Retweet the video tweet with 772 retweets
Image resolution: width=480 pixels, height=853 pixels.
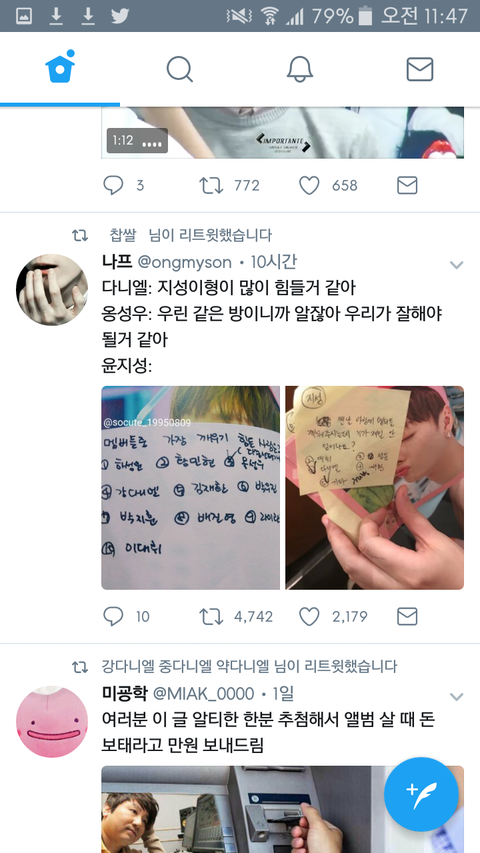pyautogui.click(x=211, y=186)
